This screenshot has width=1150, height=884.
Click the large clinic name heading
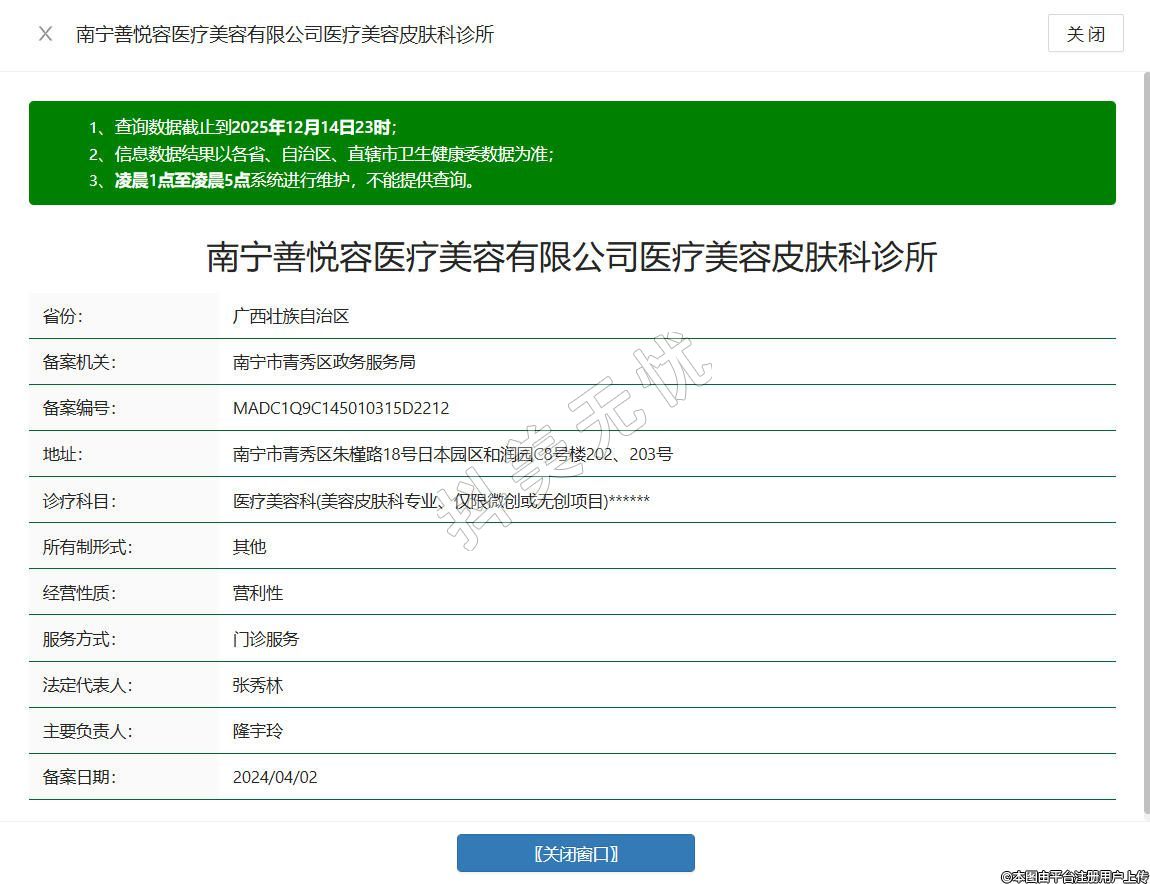572,257
